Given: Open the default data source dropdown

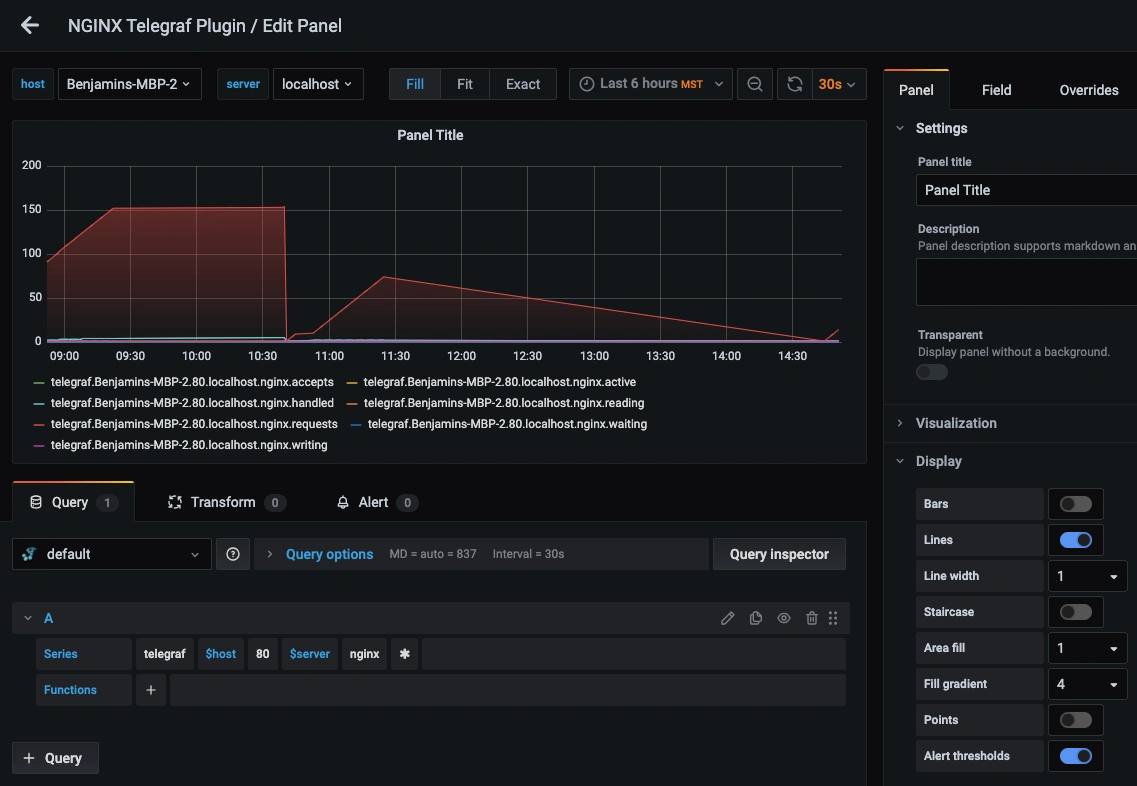Looking at the screenshot, I should point(112,554).
